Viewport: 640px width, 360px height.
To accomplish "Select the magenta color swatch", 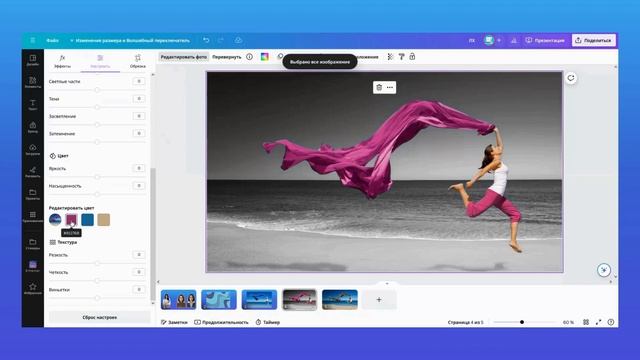I will (71, 220).
